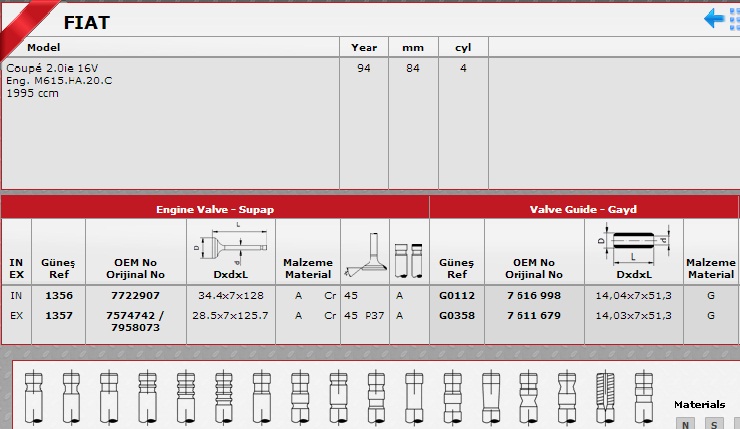Click the red corner ribbon beside FIAT

pyautogui.click(x=20, y=20)
